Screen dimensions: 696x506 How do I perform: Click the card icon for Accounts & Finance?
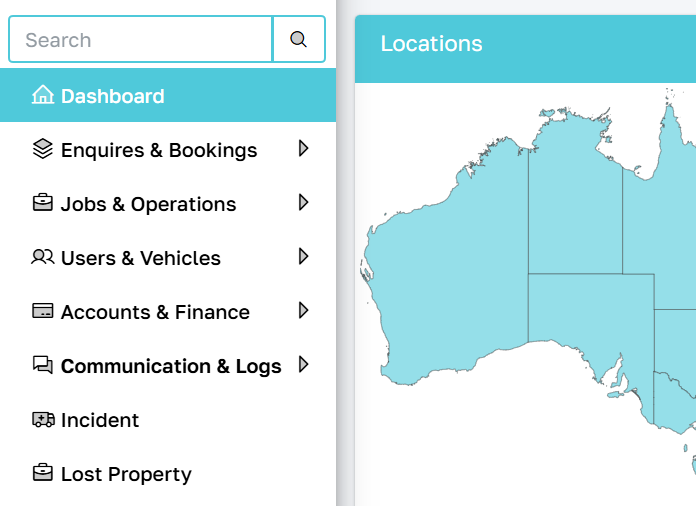click(43, 312)
